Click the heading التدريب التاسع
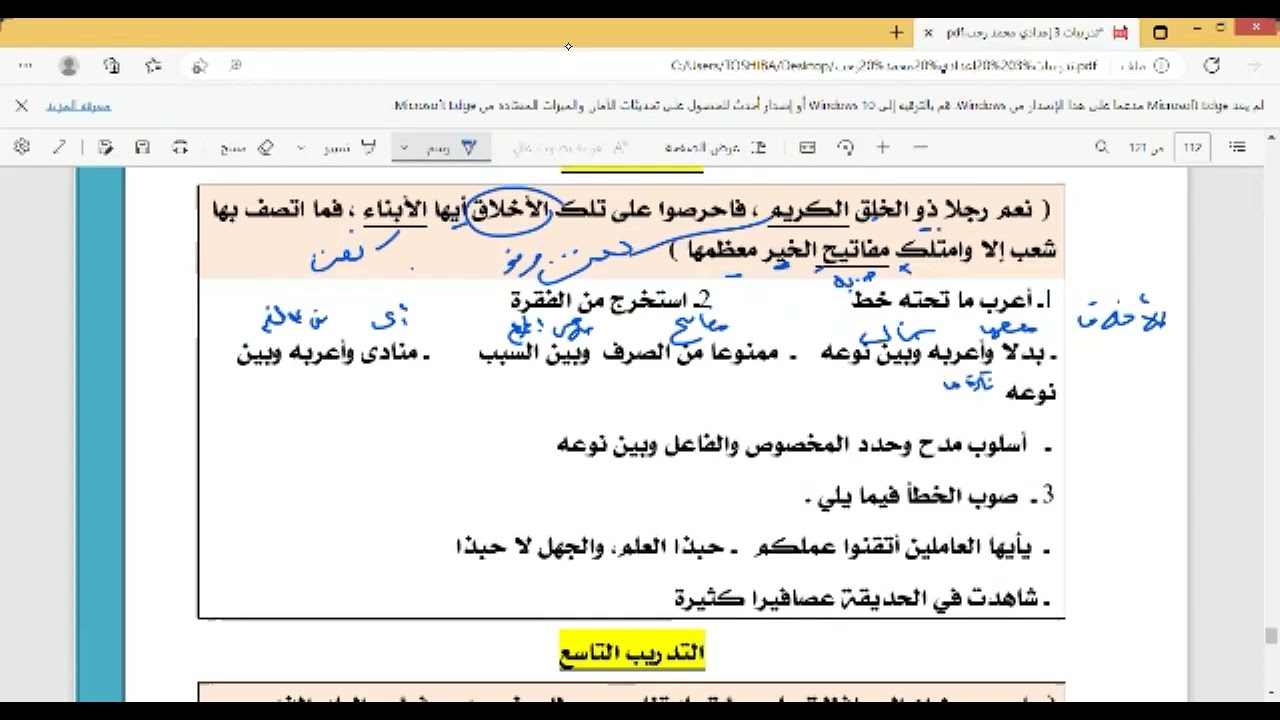 632,652
